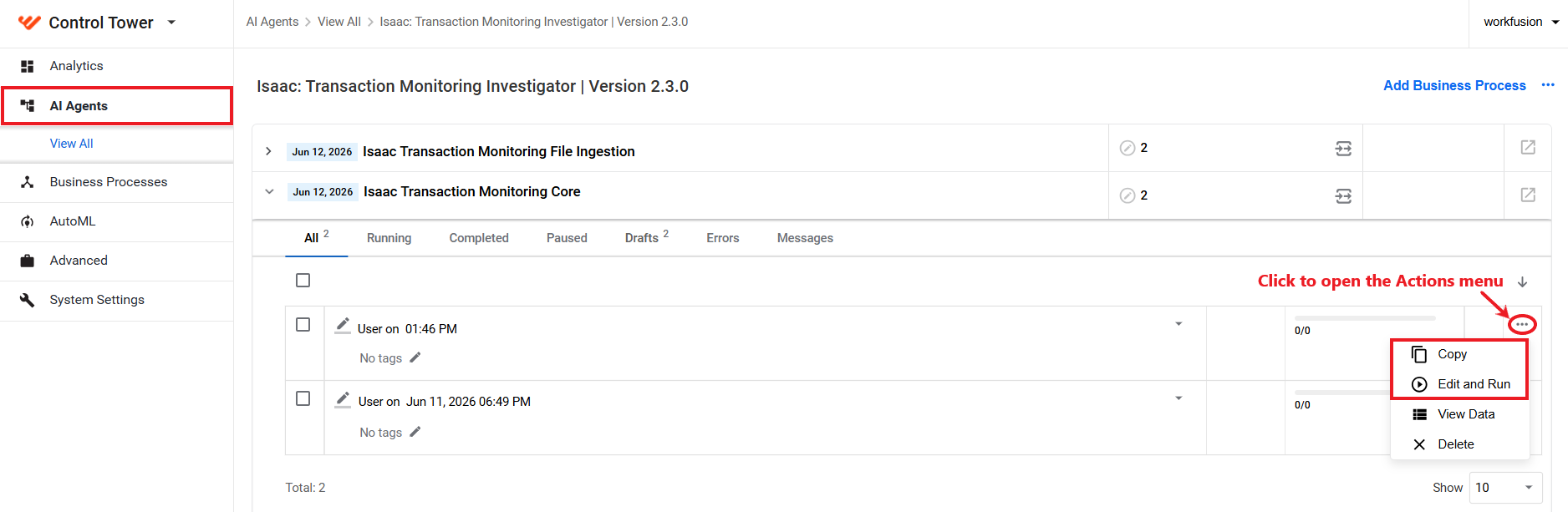Switch to the Errors tab

[x=723, y=238]
